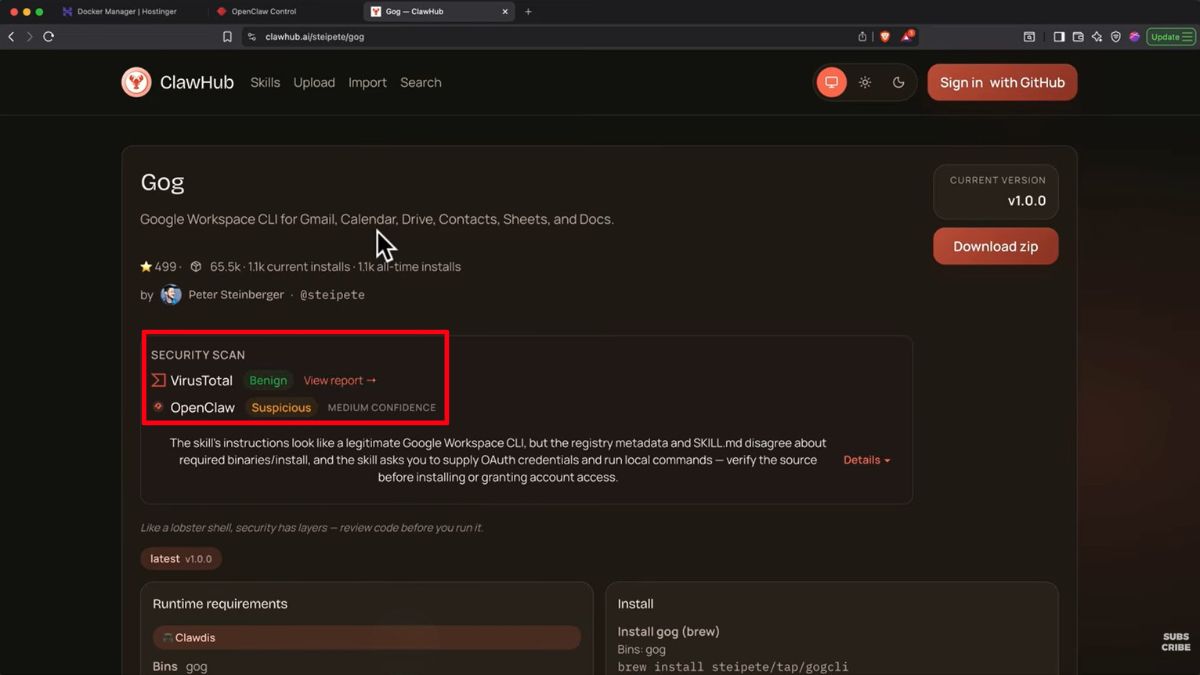1200x675 pixels.
Task: Open the Skills navigation menu item
Action: click(x=265, y=82)
